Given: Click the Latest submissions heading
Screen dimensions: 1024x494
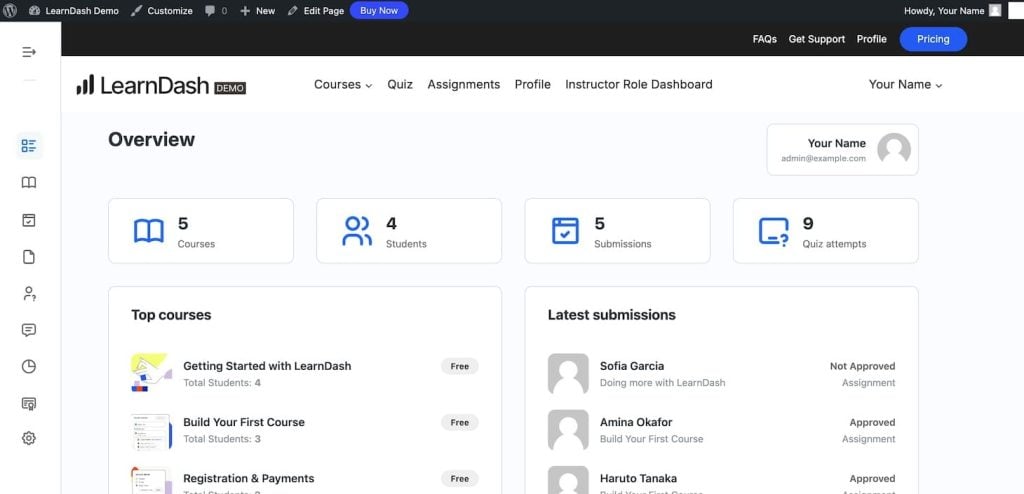Looking at the screenshot, I should click(x=611, y=315).
